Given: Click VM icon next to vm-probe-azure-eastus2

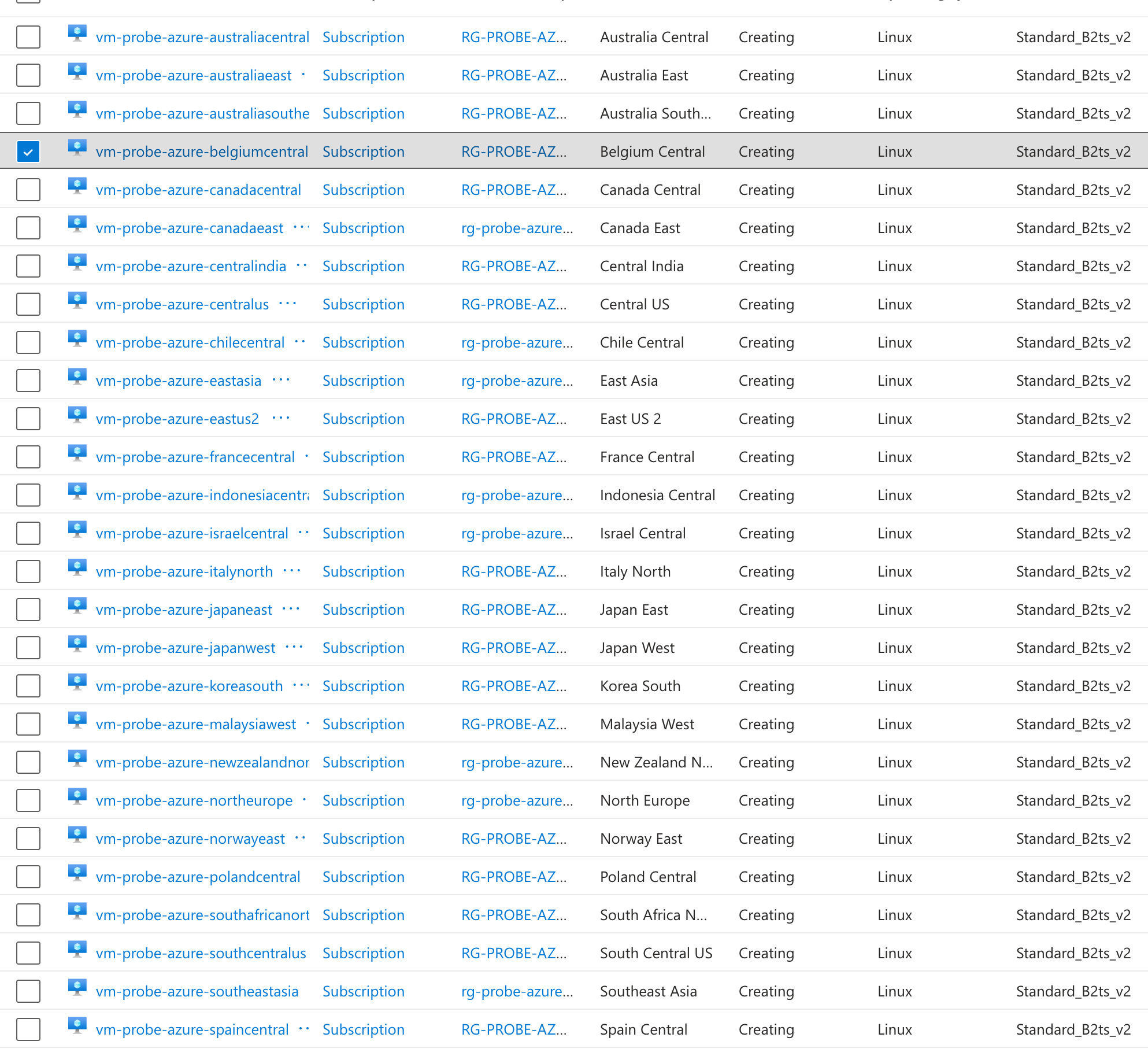Looking at the screenshot, I should (77, 415).
